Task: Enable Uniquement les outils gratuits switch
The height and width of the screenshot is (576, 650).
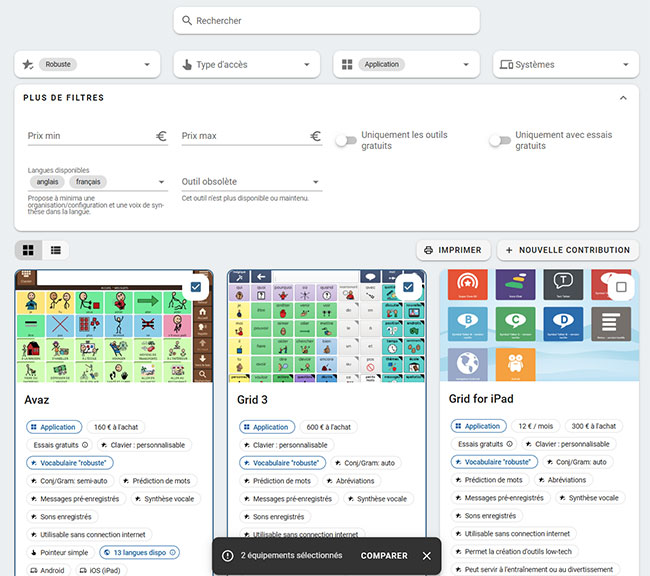Action: pyautogui.click(x=345, y=141)
